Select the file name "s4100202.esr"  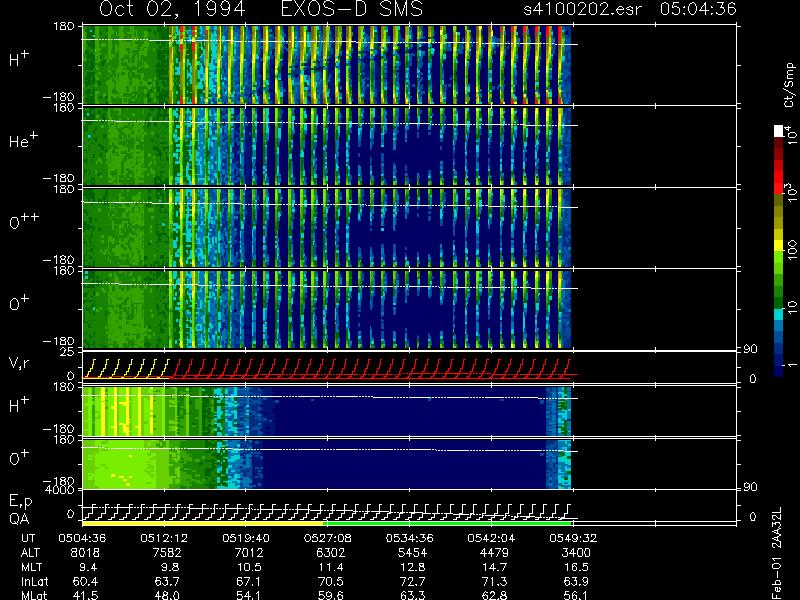tap(582, 9)
